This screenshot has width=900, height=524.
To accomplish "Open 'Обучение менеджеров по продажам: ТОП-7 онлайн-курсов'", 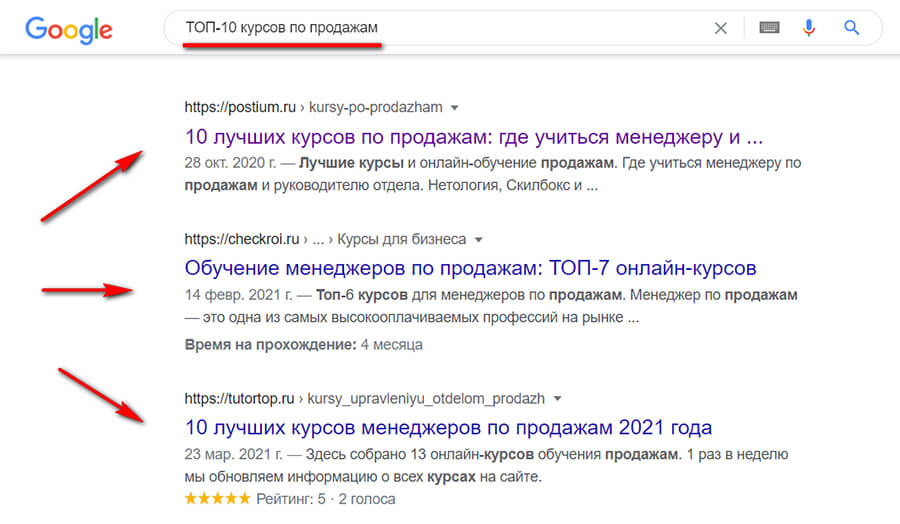I will 470,268.
